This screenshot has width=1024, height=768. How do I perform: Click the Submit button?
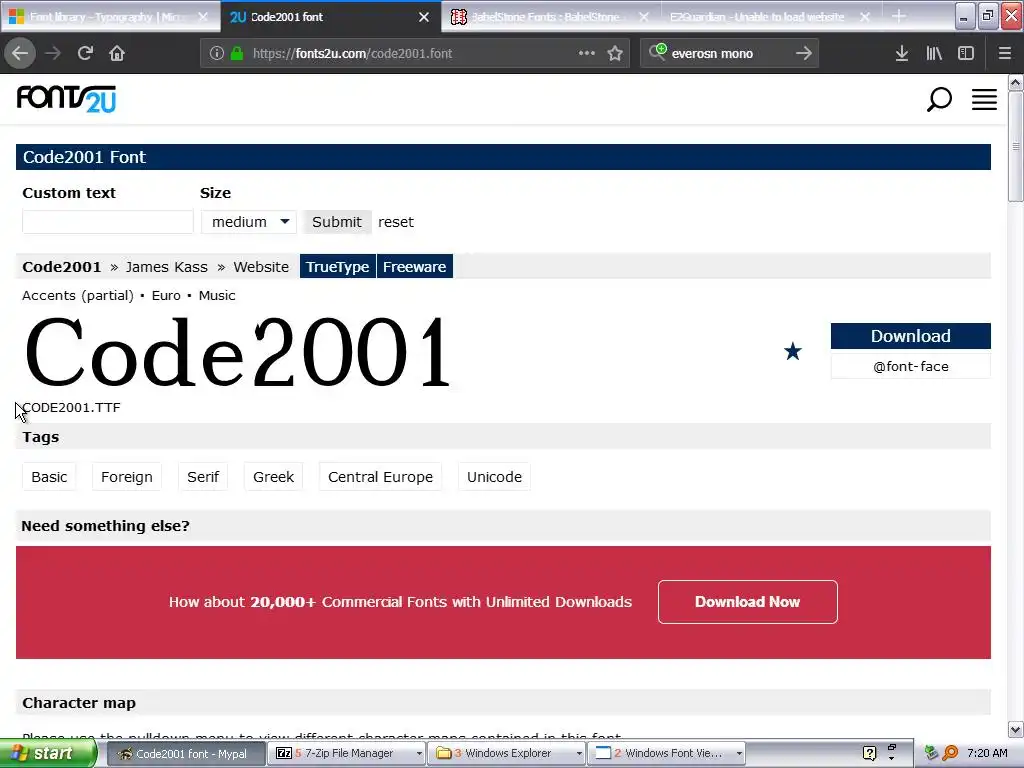click(x=337, y=222)
